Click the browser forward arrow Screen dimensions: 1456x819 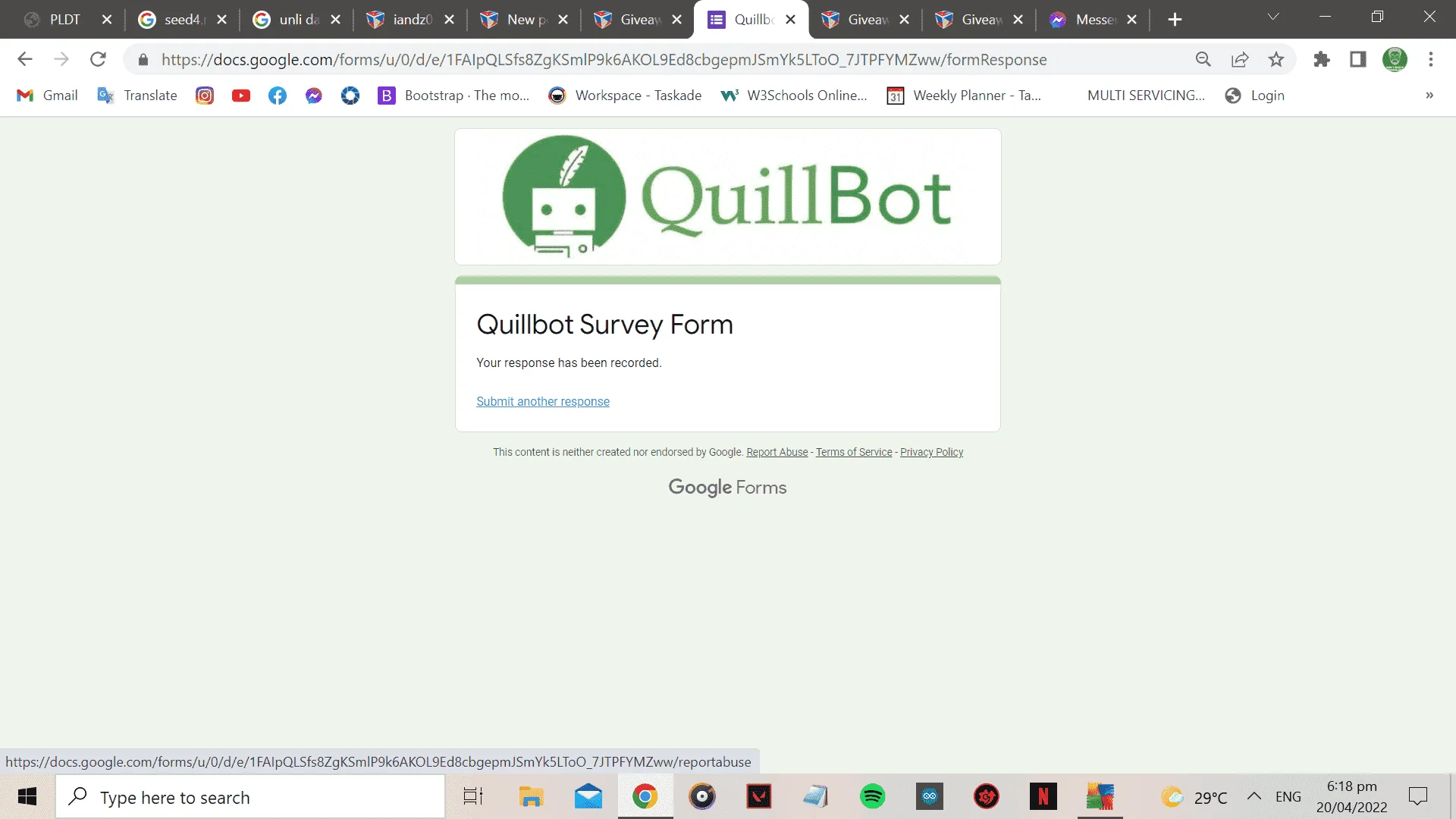[61, 59]
